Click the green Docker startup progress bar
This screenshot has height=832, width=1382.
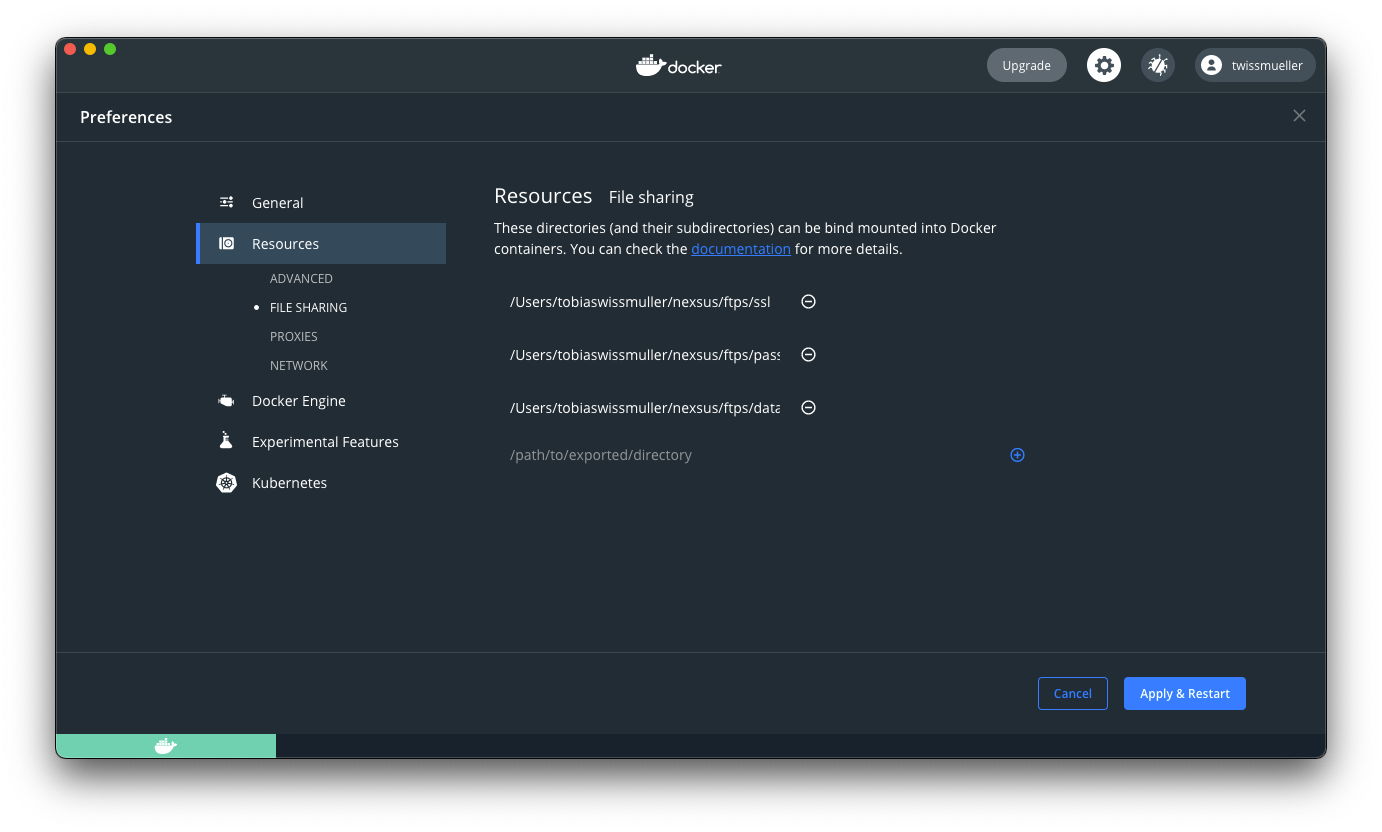166,746
